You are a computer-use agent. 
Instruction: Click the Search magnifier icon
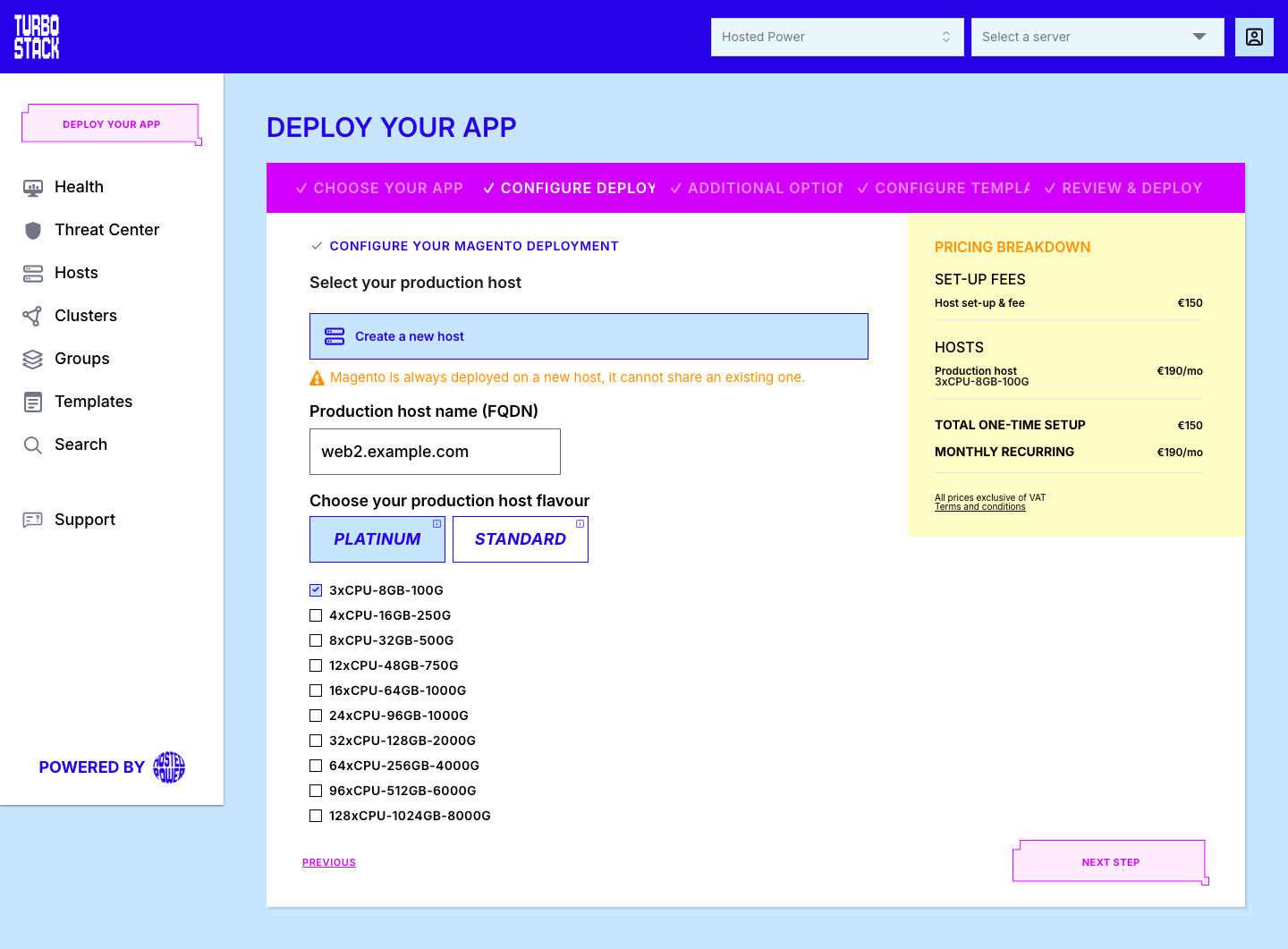click(x=33, y=445)
